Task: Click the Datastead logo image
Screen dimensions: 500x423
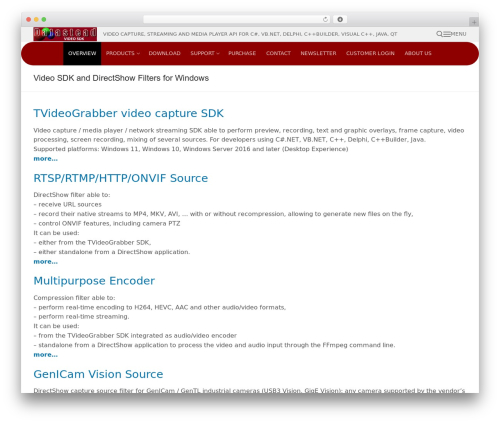Action: click(65, 34)
